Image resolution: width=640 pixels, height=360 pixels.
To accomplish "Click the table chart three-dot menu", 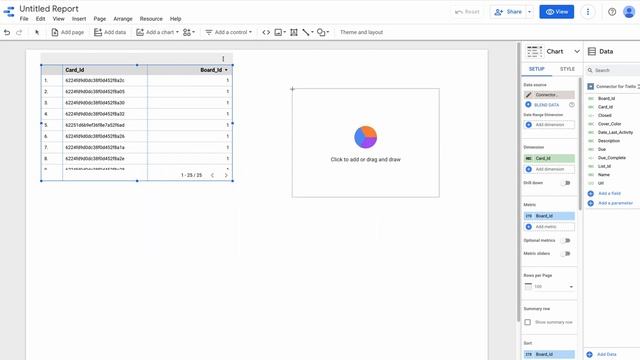I will tap(223, 59).
